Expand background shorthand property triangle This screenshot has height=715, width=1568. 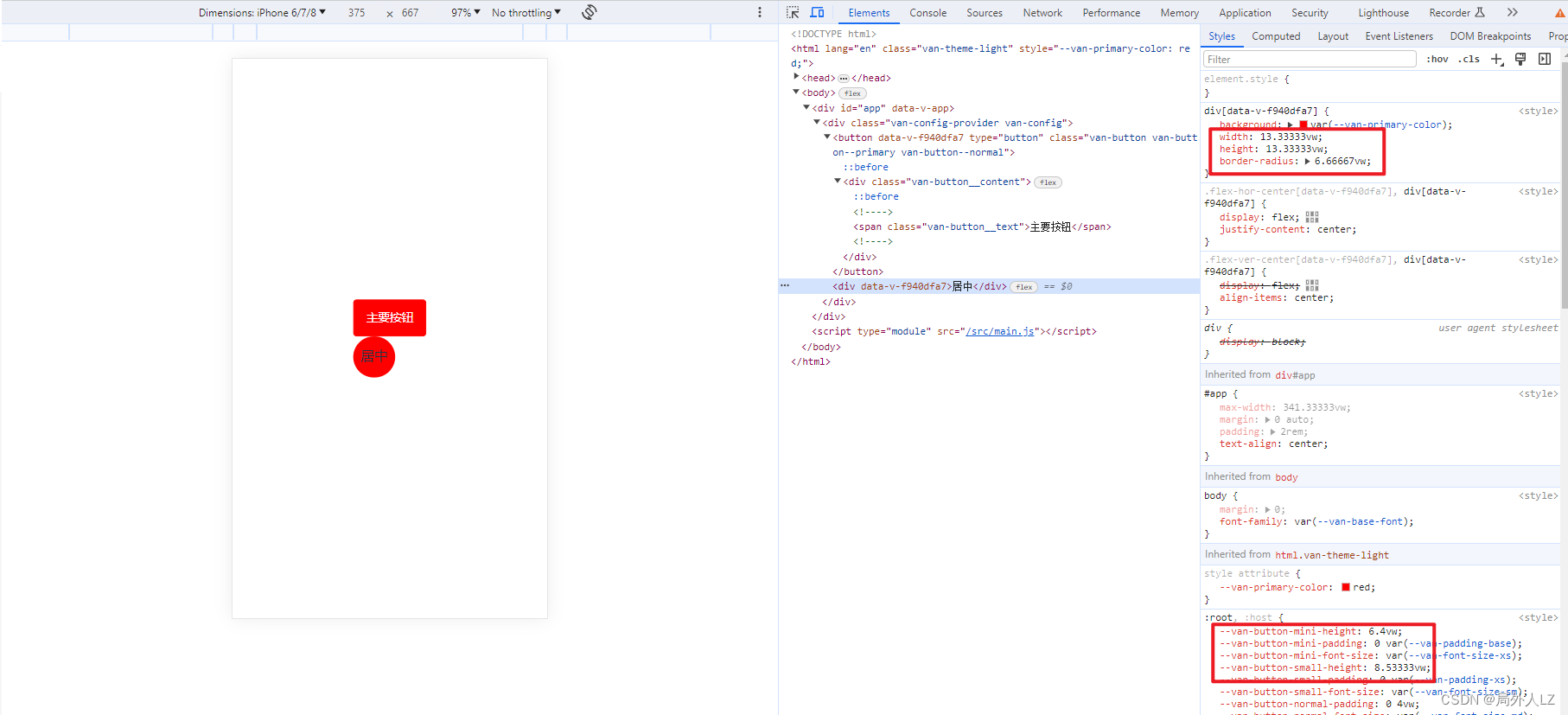1291,124
